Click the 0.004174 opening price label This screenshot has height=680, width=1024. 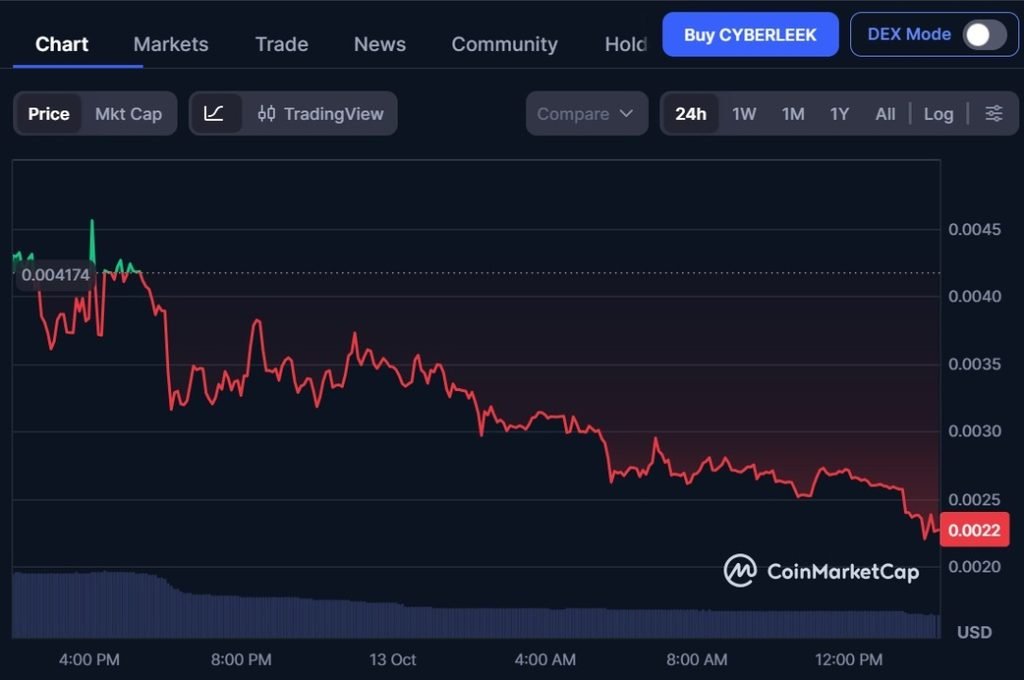pyautogui.click(x=56, y=275)
